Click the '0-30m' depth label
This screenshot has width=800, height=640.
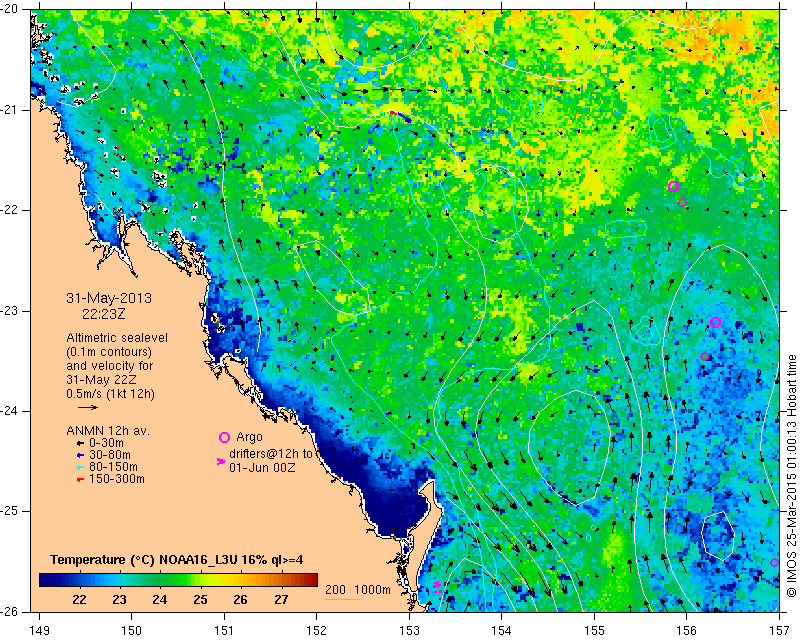106,443
